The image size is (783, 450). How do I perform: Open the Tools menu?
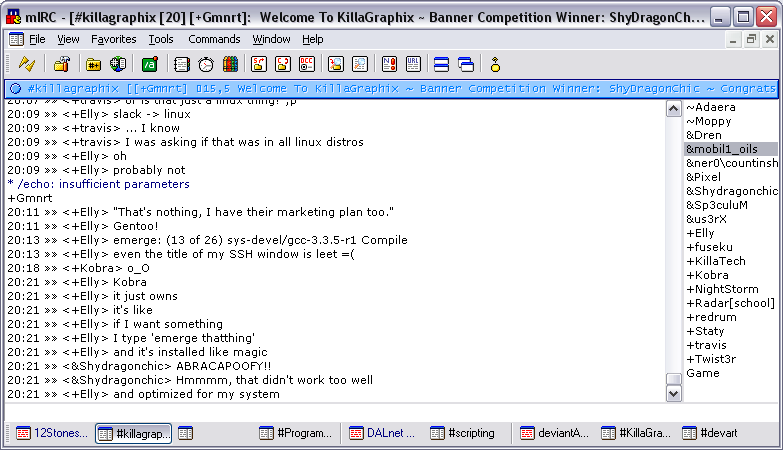(161, 39)
